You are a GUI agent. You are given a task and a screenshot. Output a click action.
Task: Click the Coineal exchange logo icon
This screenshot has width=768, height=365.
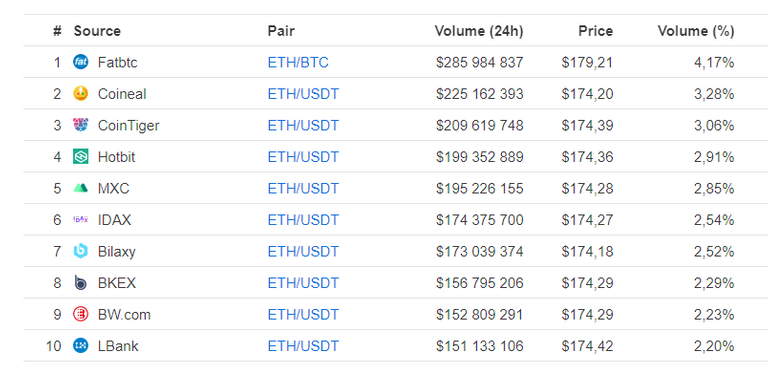click(x=81, y=94)
